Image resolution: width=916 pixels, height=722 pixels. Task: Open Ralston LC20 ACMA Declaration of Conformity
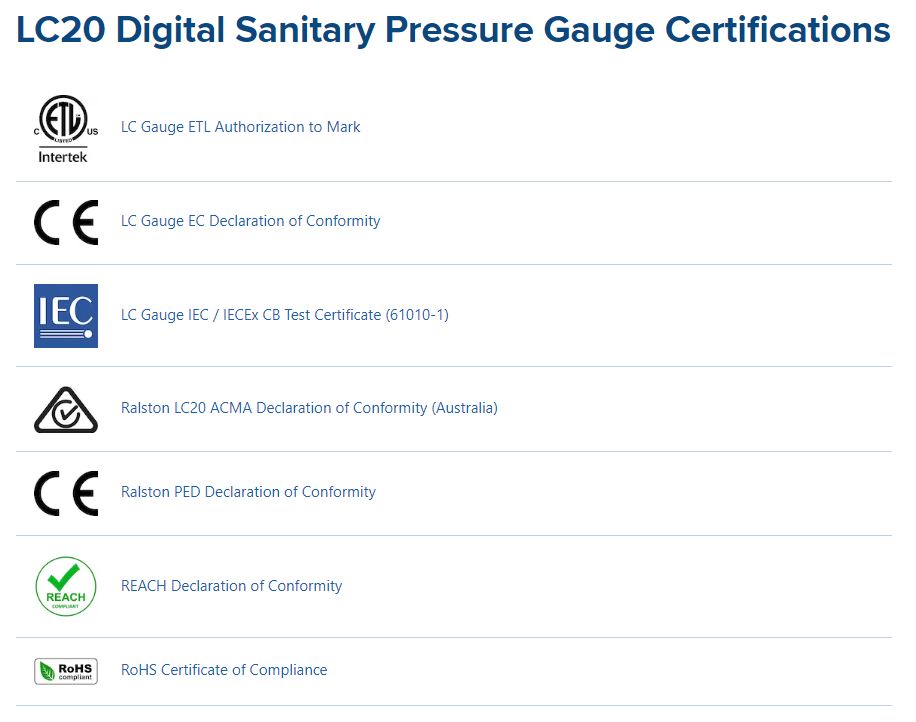point(309,408)
